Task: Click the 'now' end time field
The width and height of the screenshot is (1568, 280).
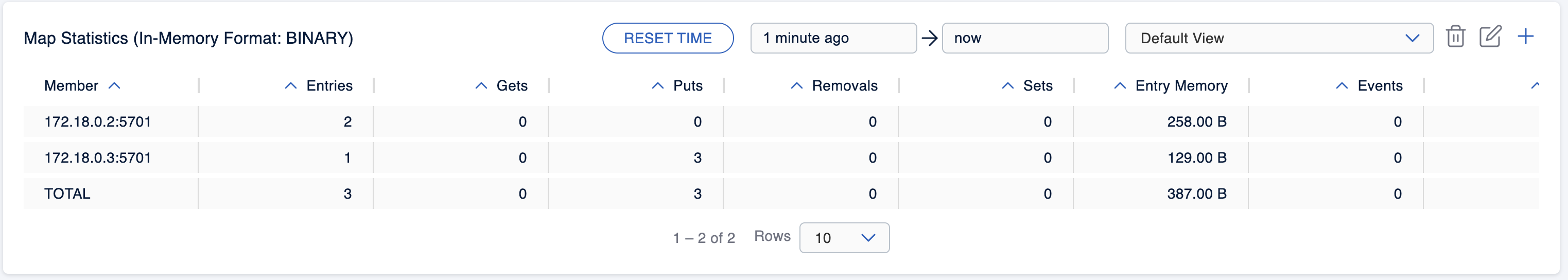Action: (x=1024, y=39)
